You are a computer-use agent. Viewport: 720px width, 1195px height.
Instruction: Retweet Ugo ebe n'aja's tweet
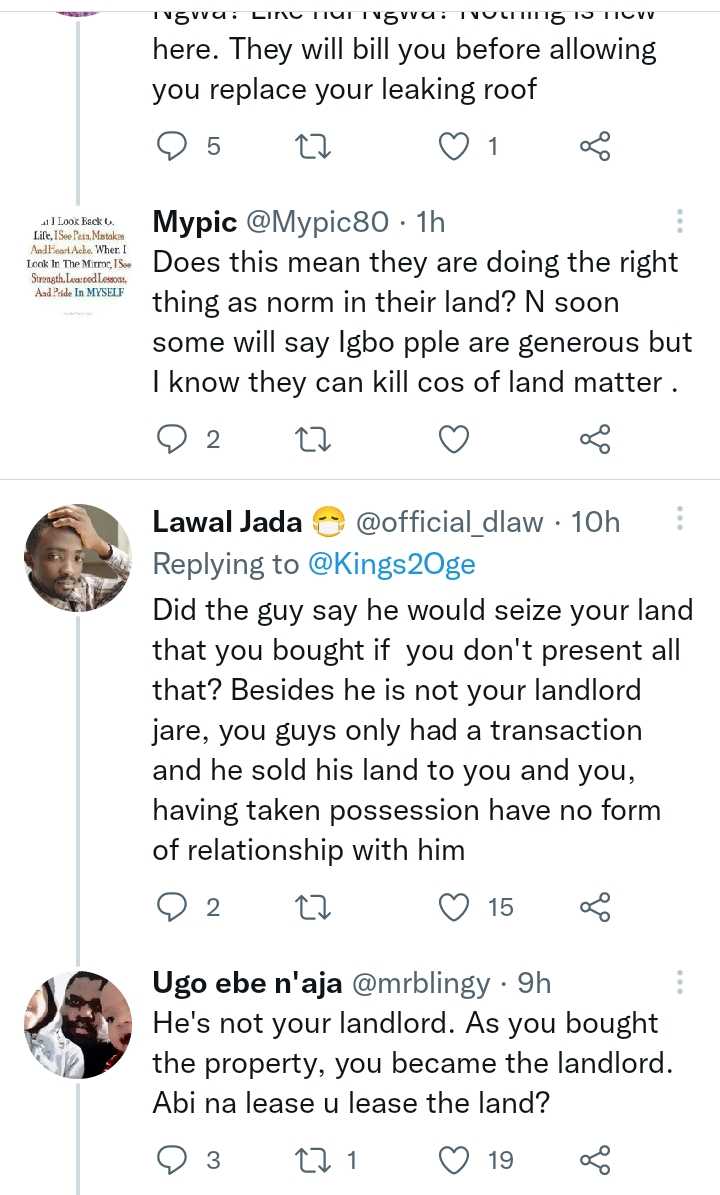[315, 1160]
